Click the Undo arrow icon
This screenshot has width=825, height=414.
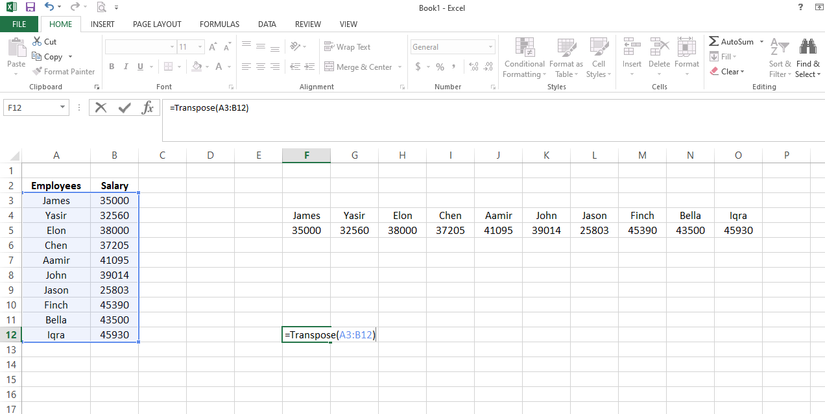click(x=49, y=7)
